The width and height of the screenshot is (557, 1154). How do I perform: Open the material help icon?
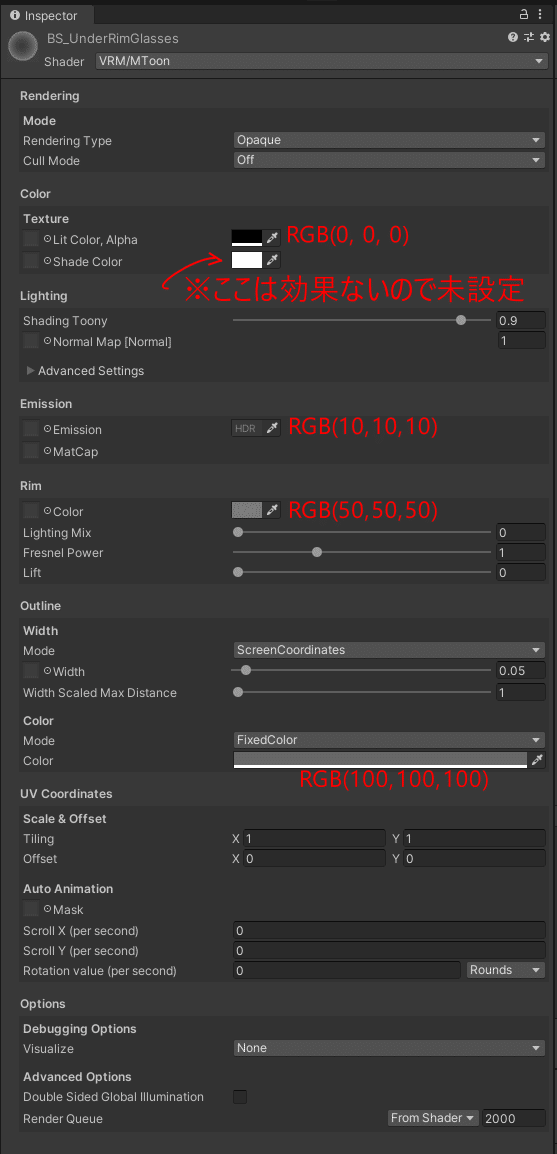coord(513,37)
